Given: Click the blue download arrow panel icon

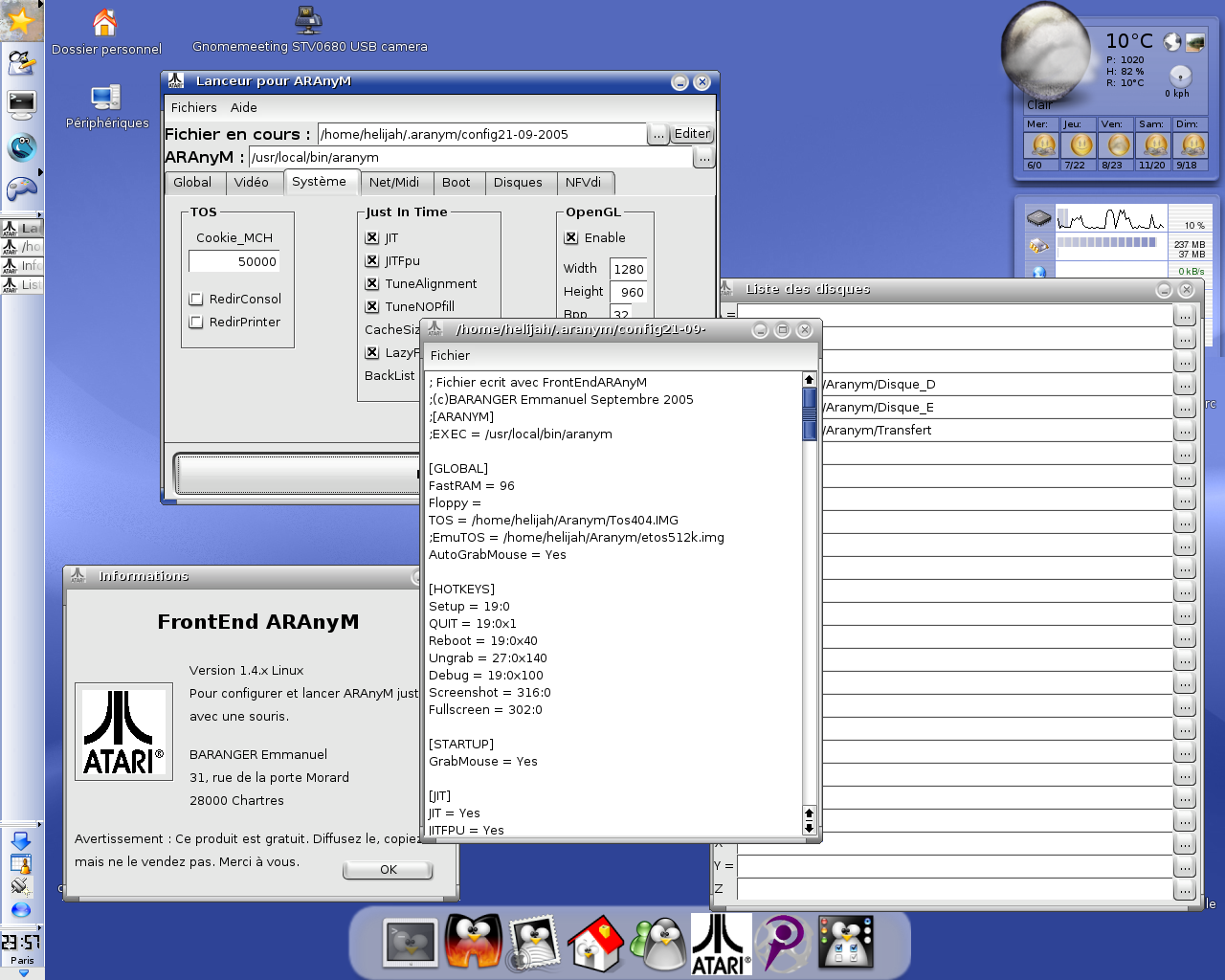Looking at the screenshot, I should click(21, 841).
